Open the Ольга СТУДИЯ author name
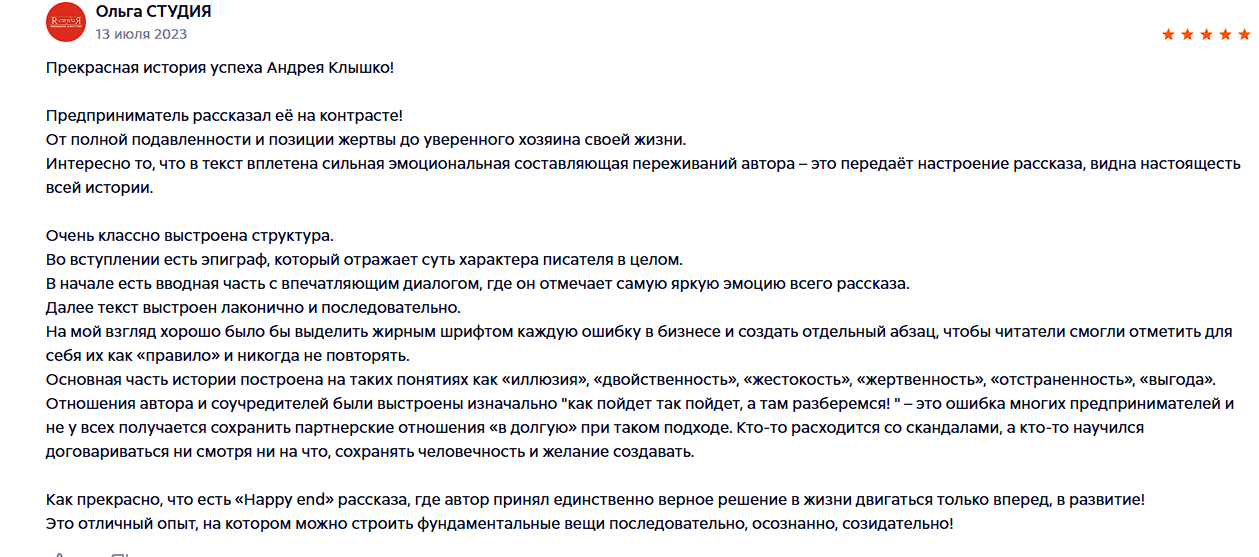This screenshot has height=557, width=1259. click(x=153, y=12)
